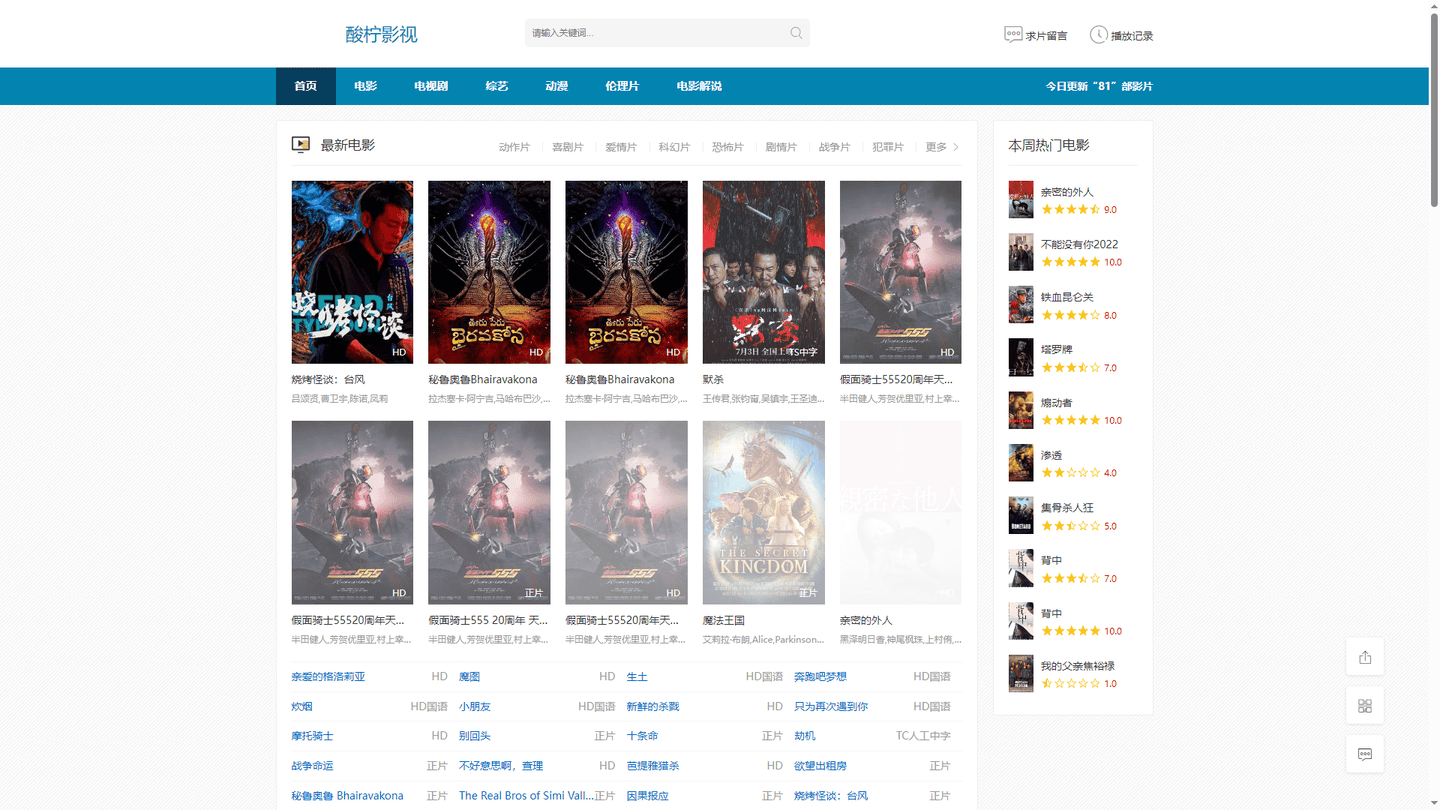Open 默杀 movie poster
This screenshot has width=1440, height=810.
click(x=764, y=272)
